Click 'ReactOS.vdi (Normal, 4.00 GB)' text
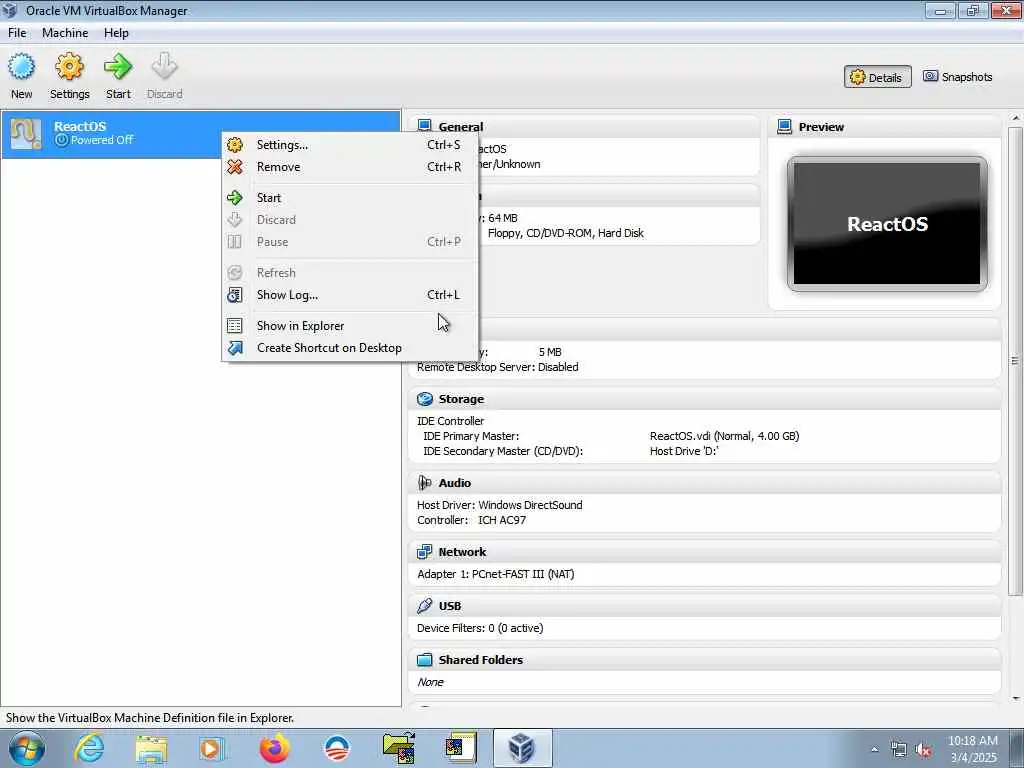The height and width of the screenshot is (768, 1024). [724, 436]
